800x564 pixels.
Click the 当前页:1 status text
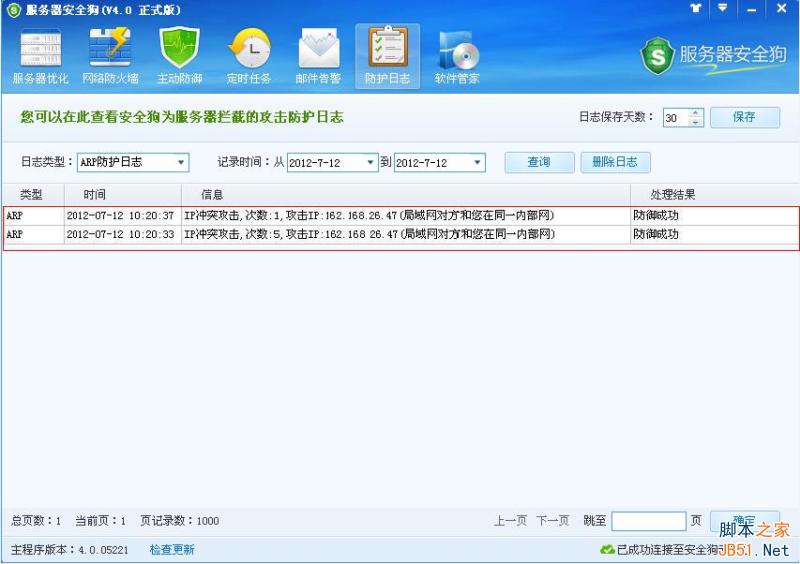pos(101,521)
